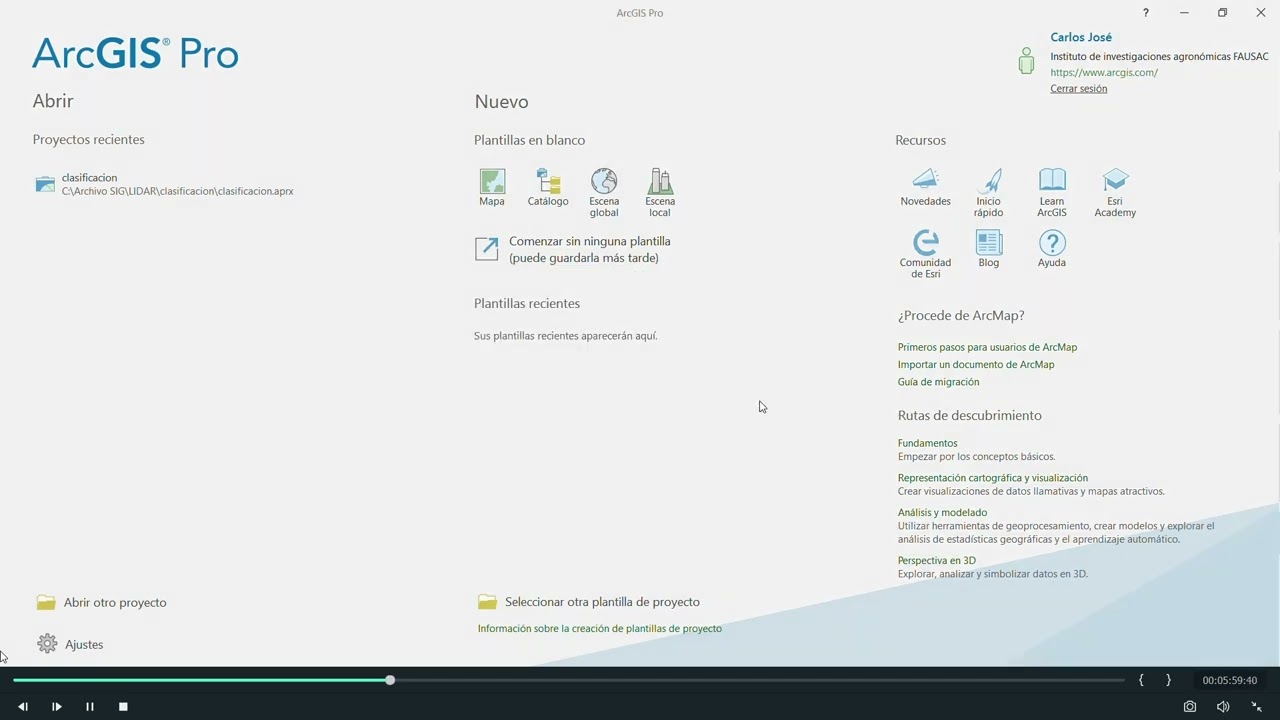Create a new Catálogo blank template
This screenshot has height=720, width=1280.
tap(548, 187)
